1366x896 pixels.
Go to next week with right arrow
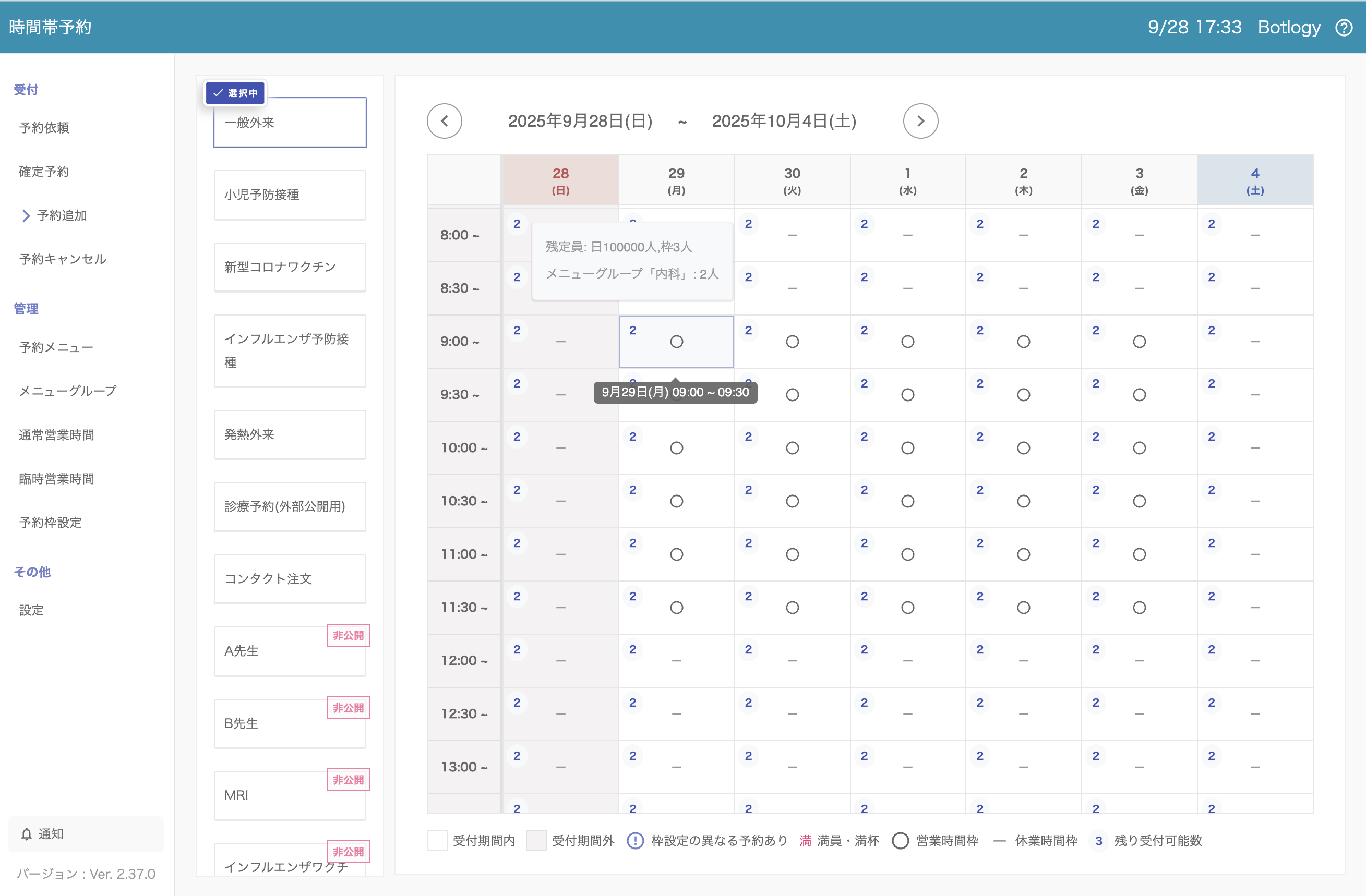click(x=920, y=121)
